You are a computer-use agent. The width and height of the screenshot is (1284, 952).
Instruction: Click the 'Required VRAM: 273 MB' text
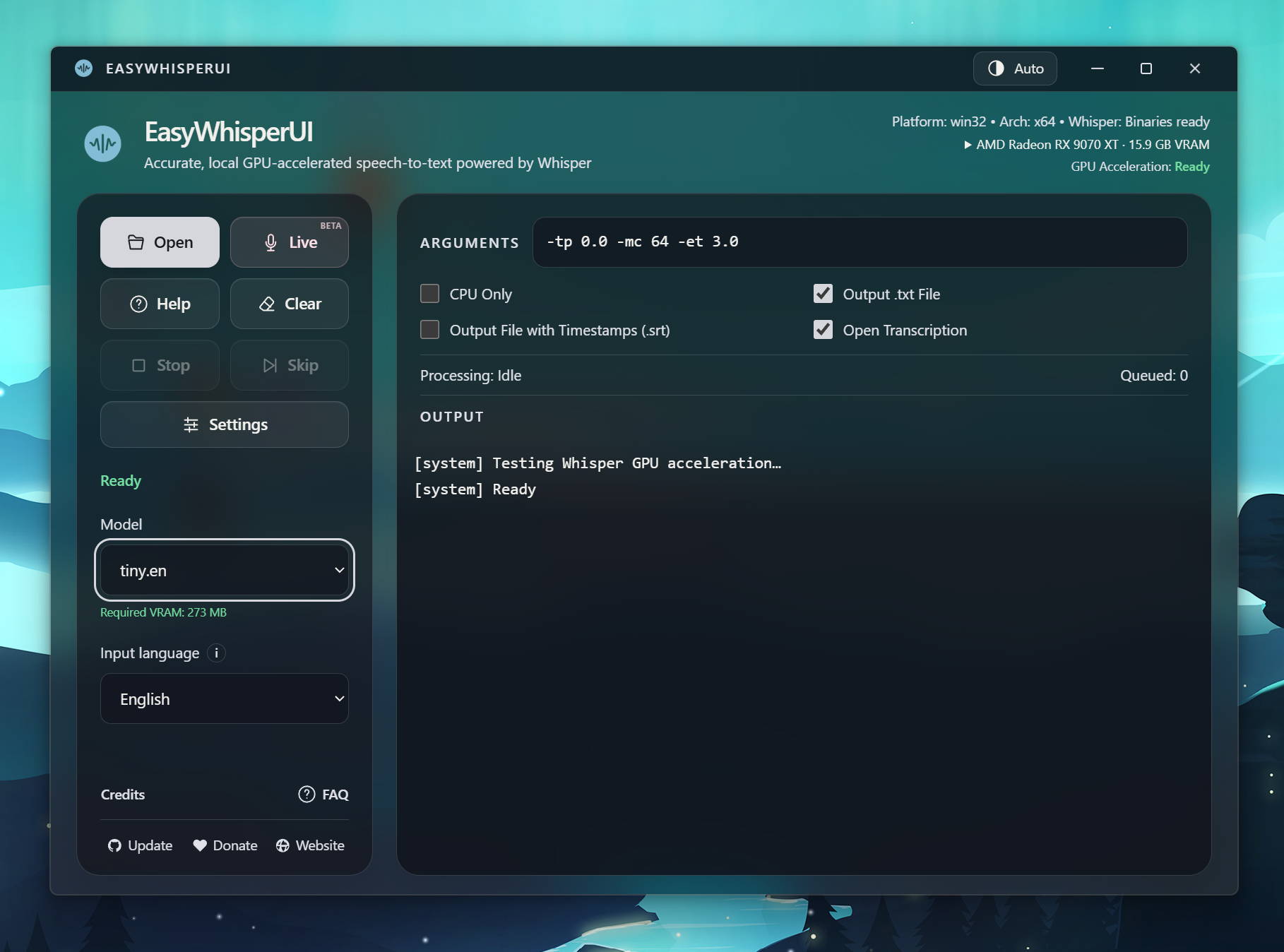[163, 612]
